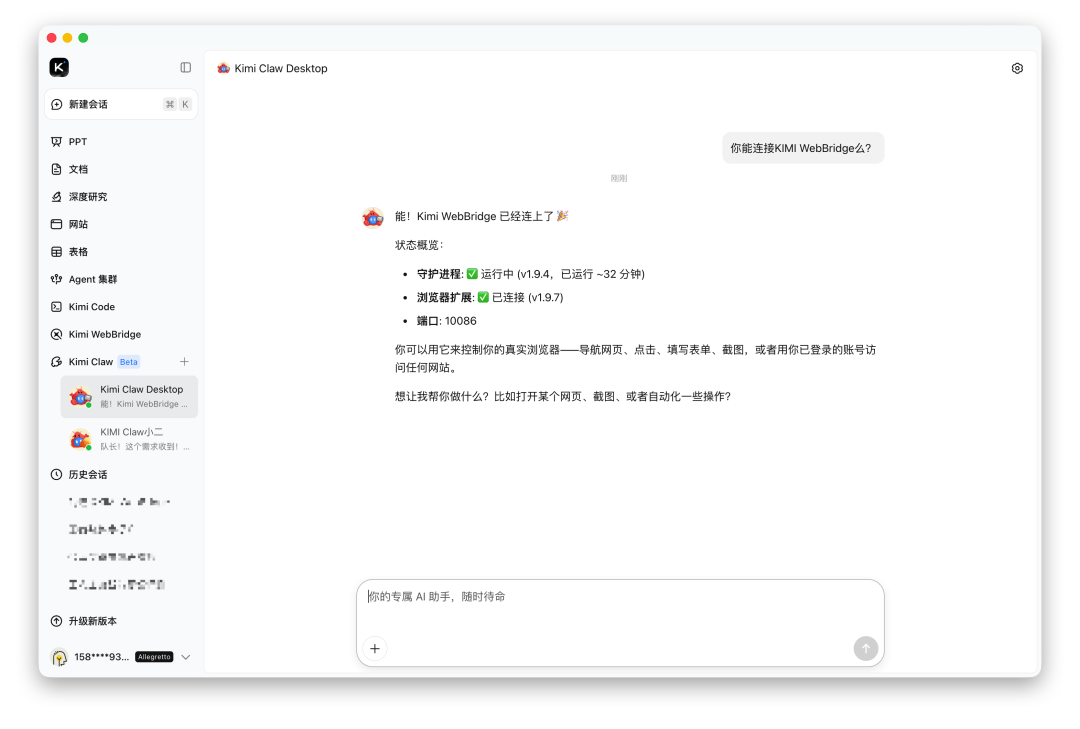
Task: Click the robot icon in chat header
Action: click(x=223, y=68)
